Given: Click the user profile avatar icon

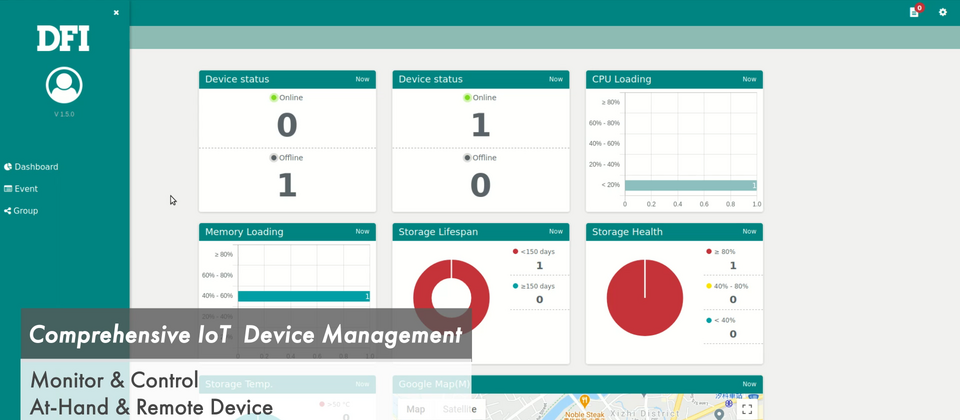Looking at the screenshot, I should pos(64,85).
